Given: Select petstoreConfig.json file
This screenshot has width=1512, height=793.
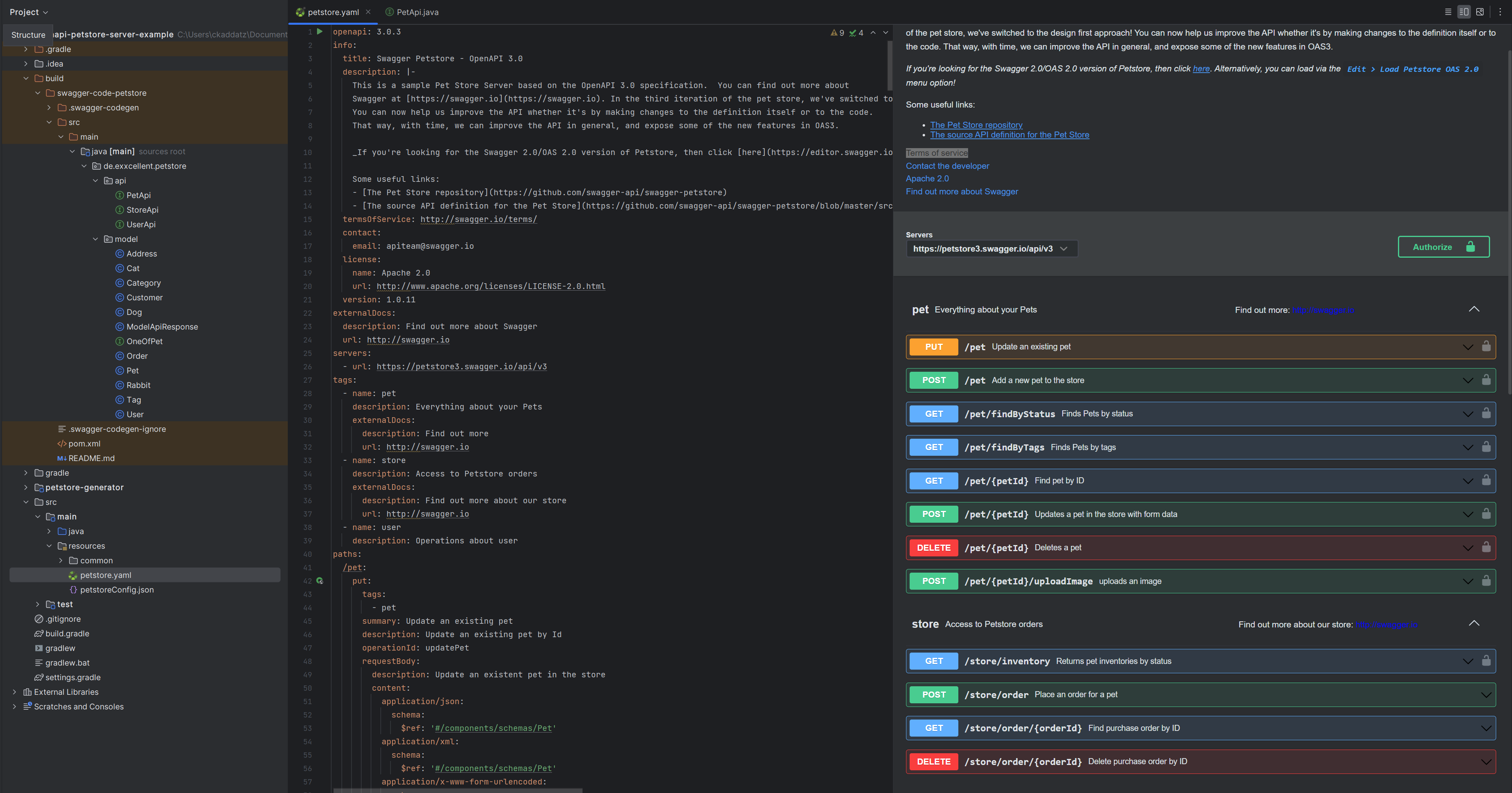Looking at the screenshot, I should [116, 590].
